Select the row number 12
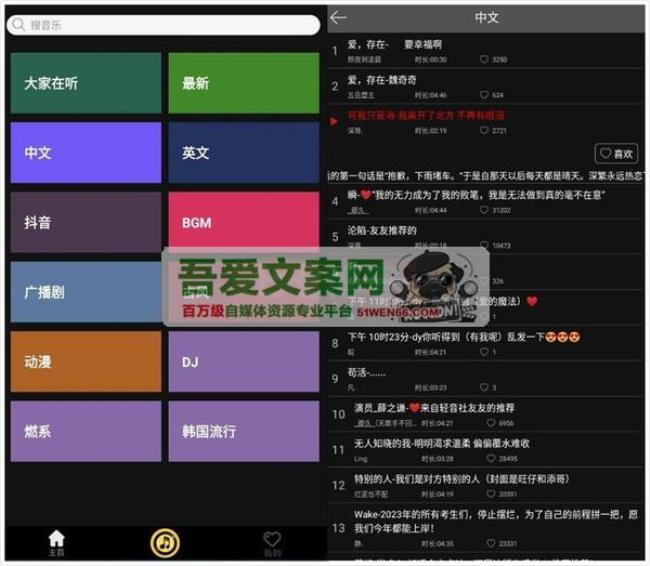This screenshot has width=650, height=566. [339, 486]
